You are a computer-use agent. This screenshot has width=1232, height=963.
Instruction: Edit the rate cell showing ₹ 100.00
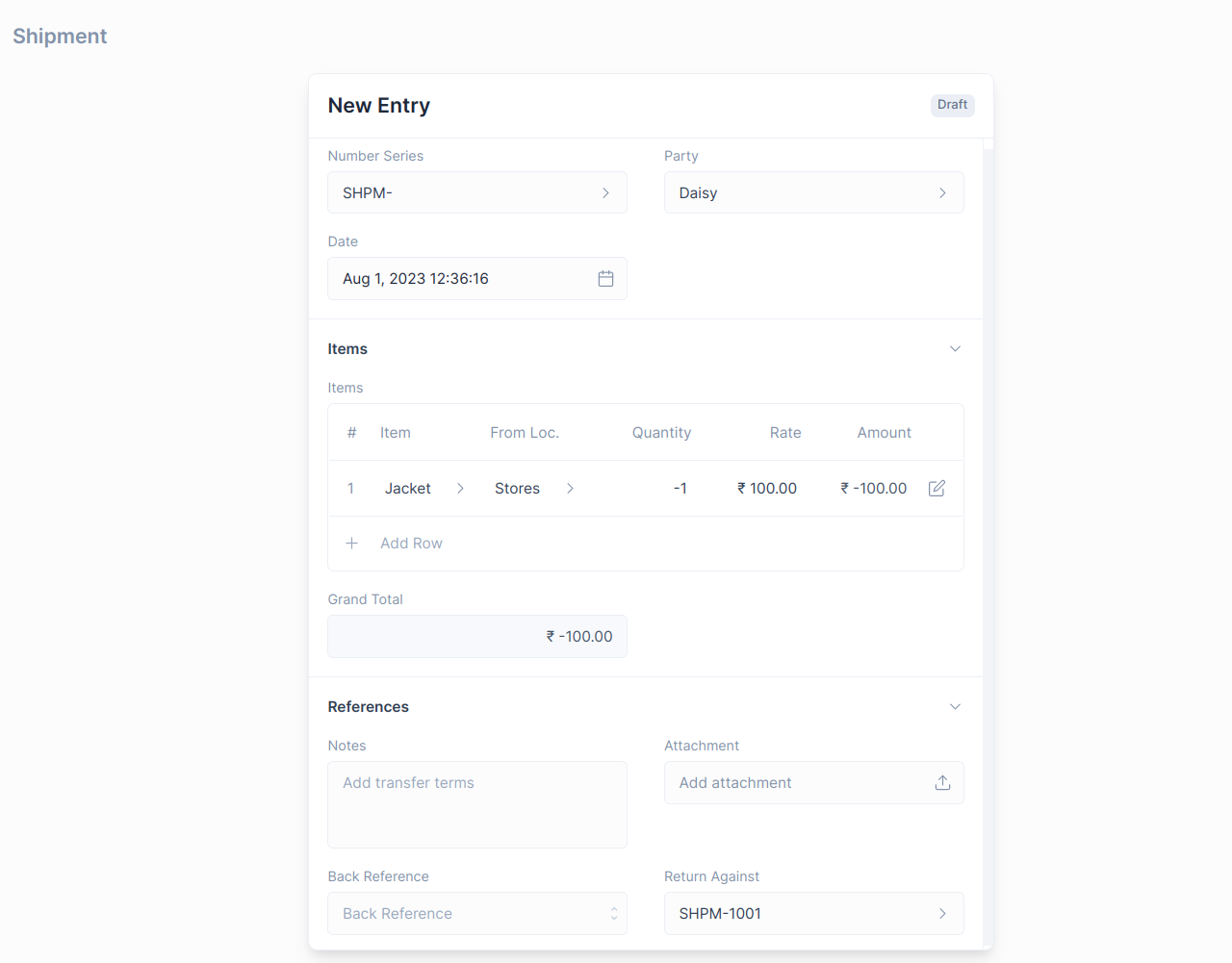[x=767, y=489]
